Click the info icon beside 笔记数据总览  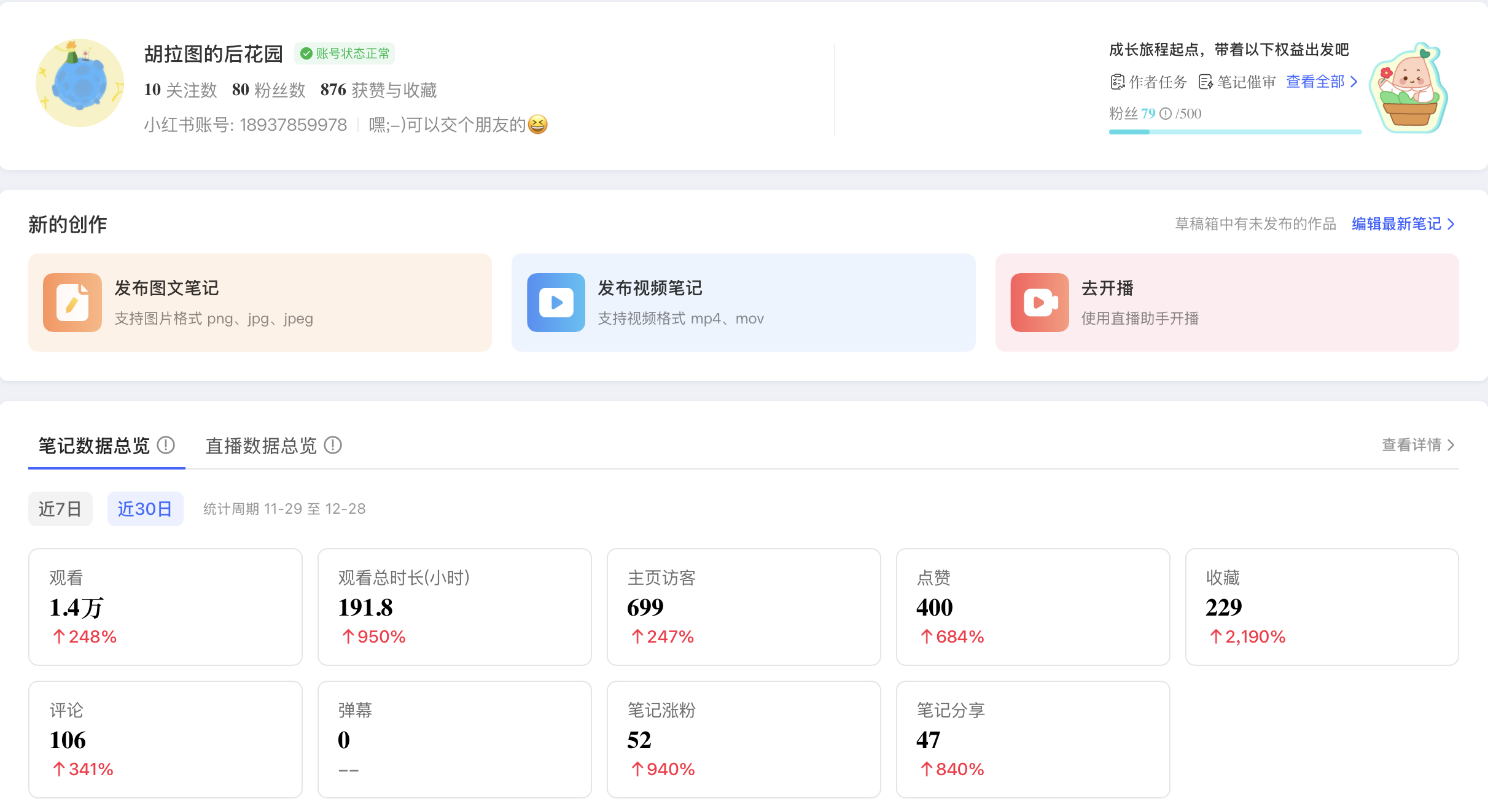coord(166,445)
